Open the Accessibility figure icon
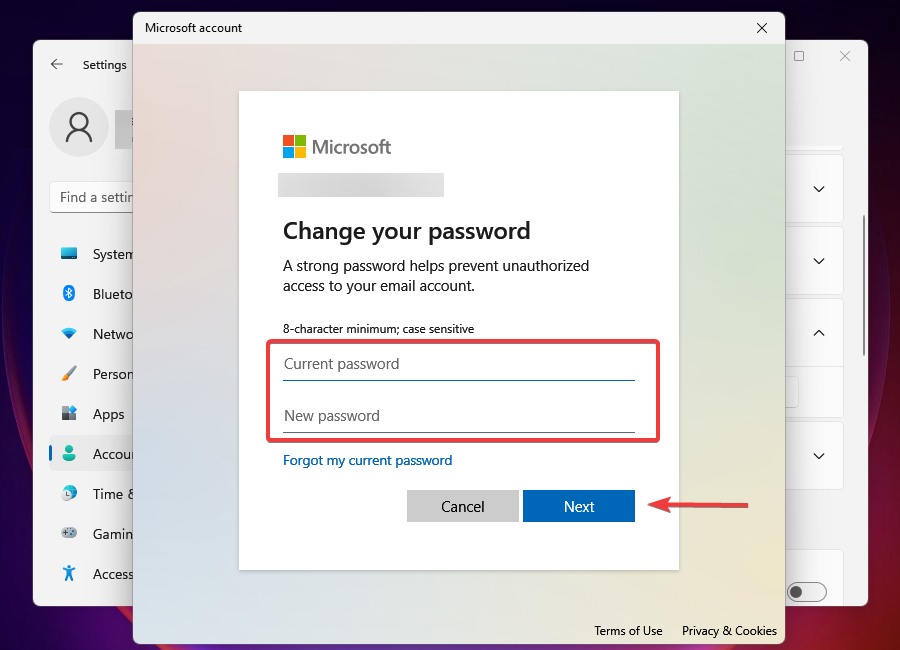 click(69, 573)
